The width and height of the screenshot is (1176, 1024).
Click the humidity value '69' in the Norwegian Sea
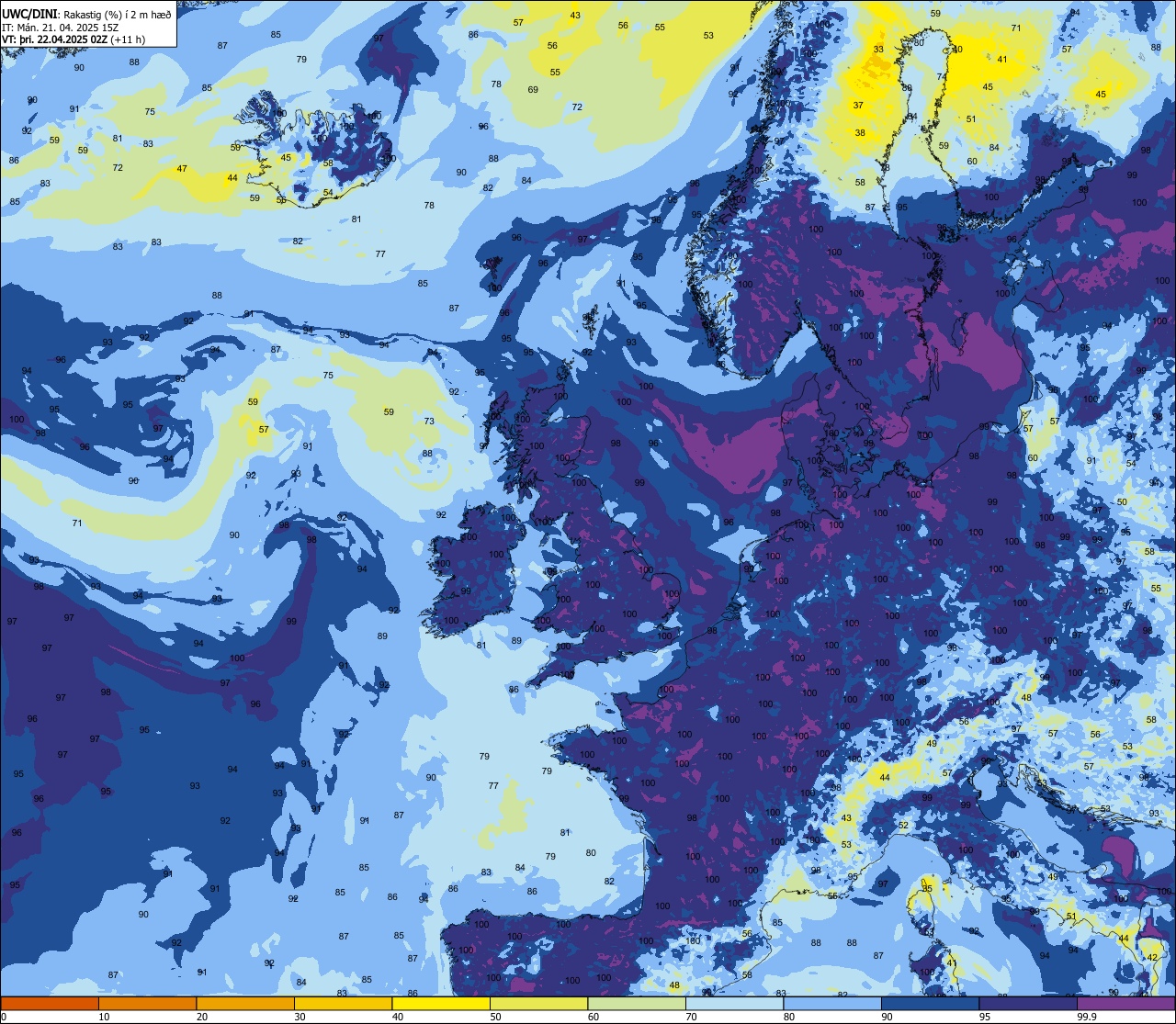pyautogui.click(x=533, y=89)
